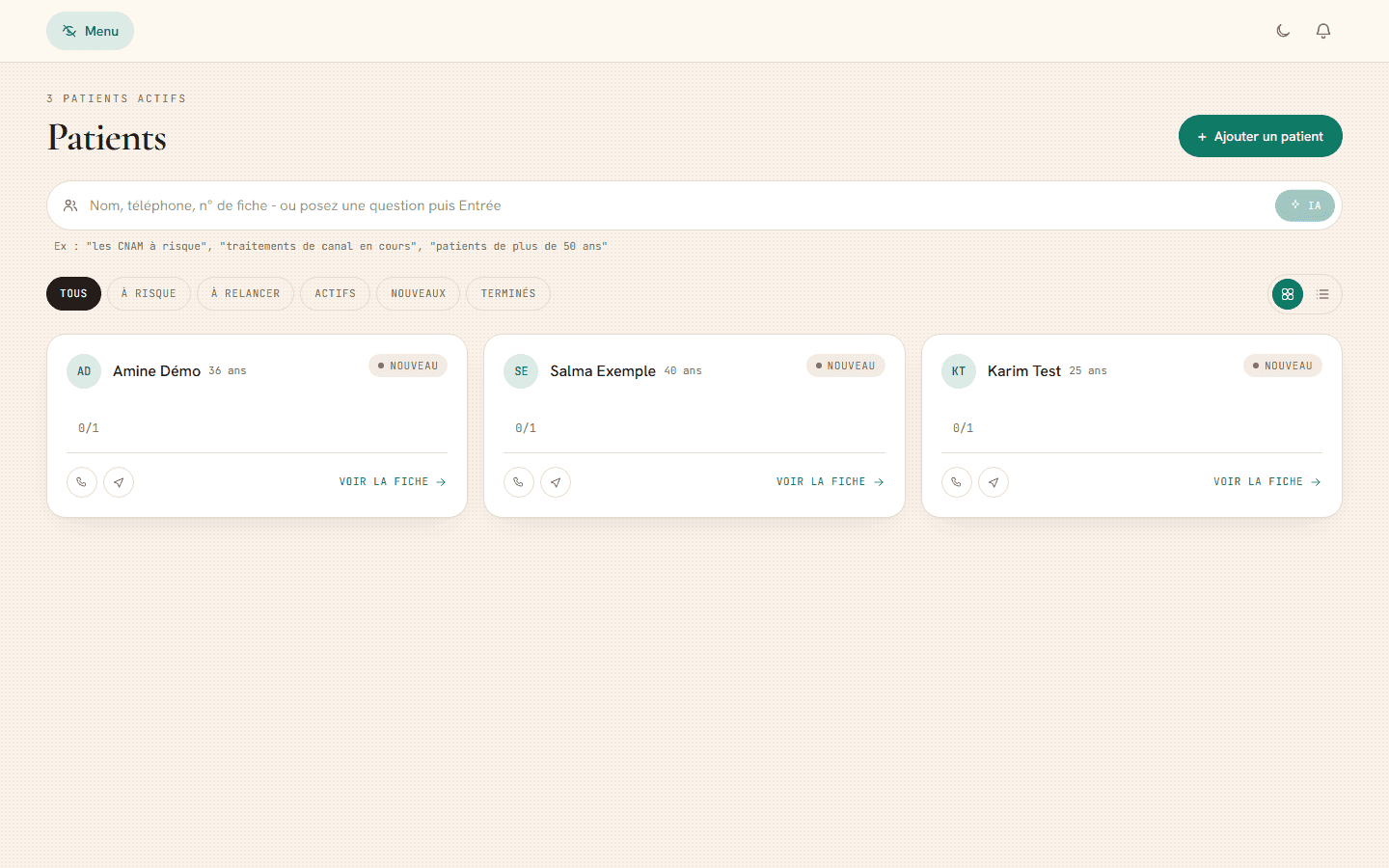Click the '3 patients actifs' label
The height and width of the screenshot is (868, 1389).
coord(117,98)
